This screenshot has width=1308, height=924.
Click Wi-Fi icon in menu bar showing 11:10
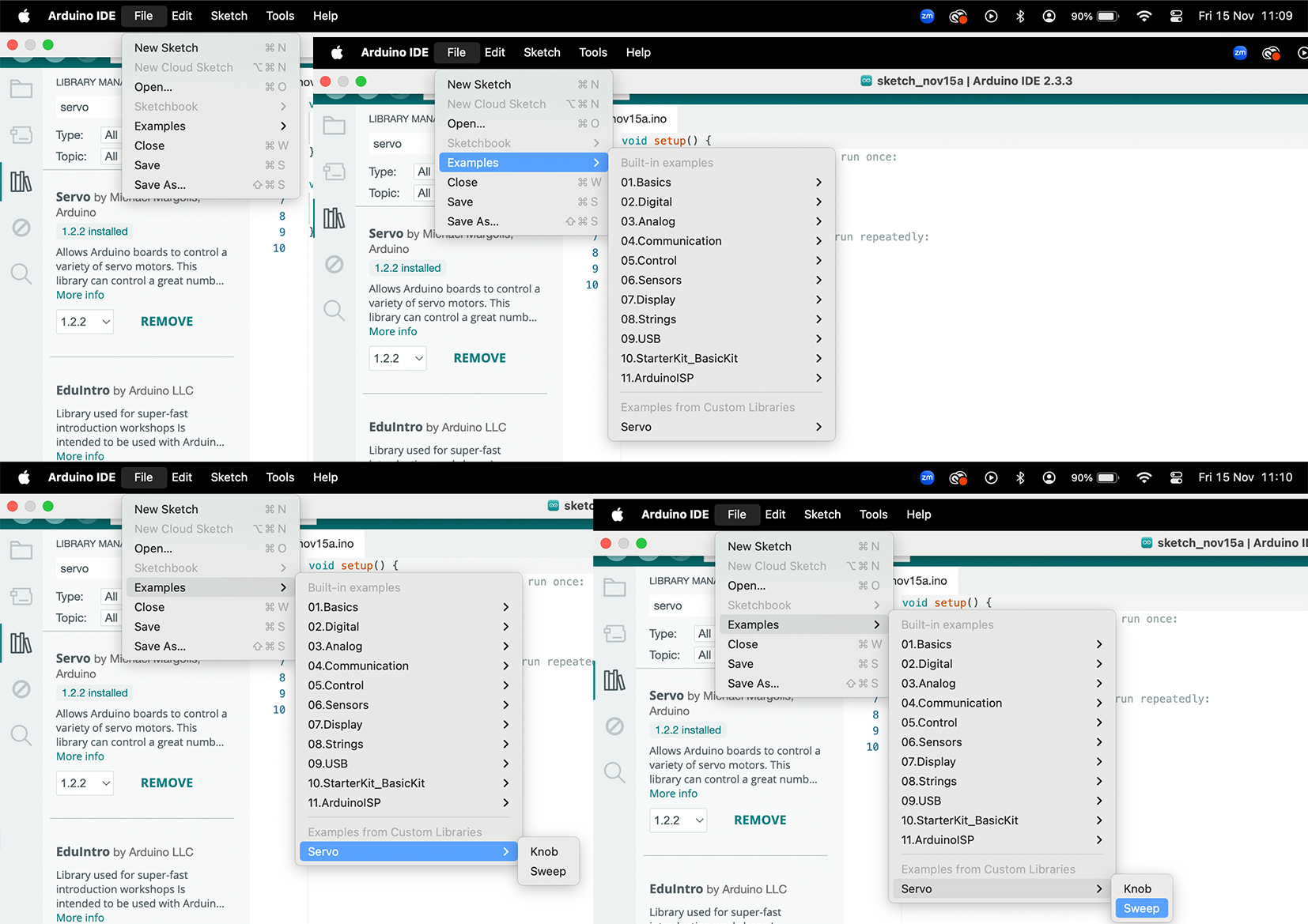pos(1144,477)
